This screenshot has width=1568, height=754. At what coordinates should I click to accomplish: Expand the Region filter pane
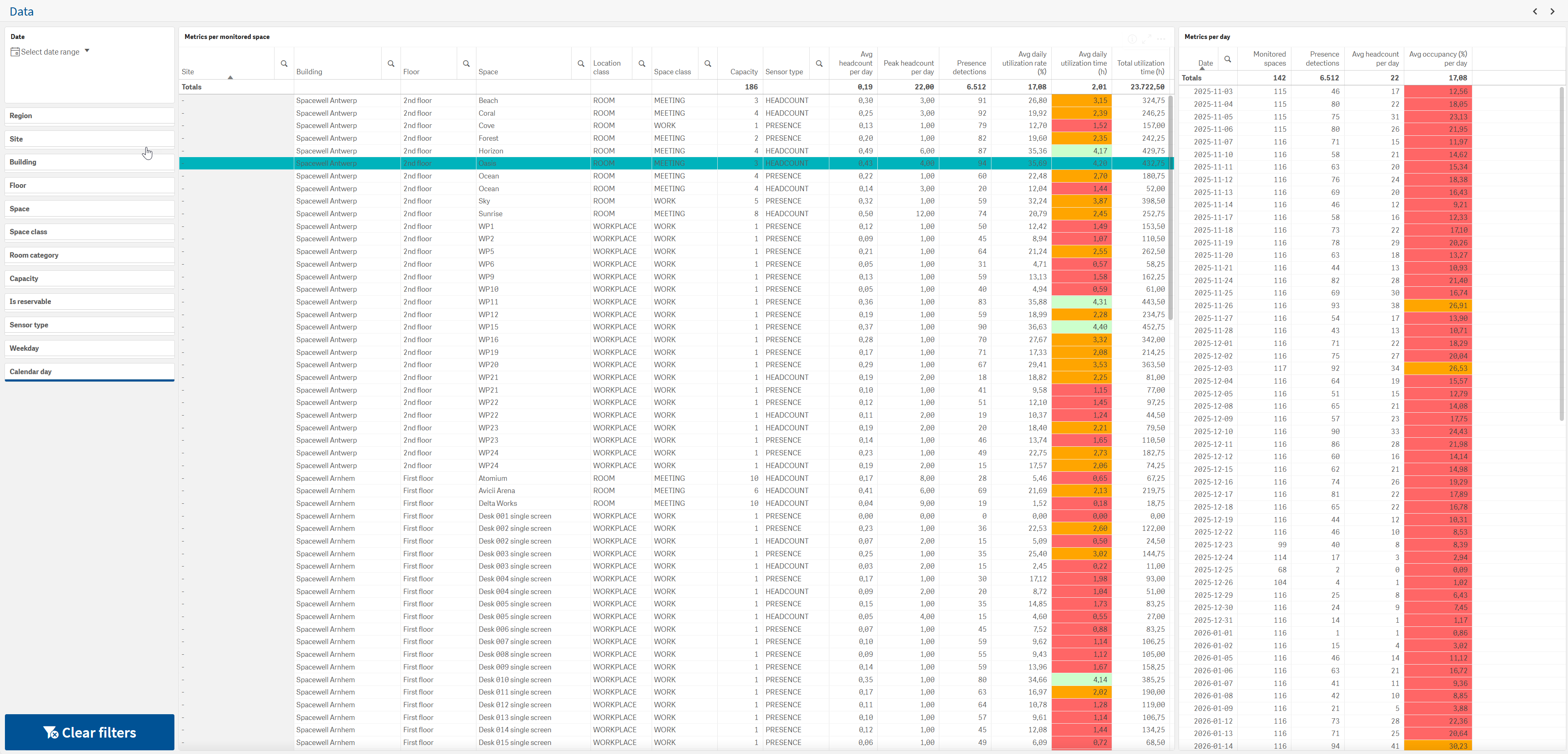pos(89,116)
